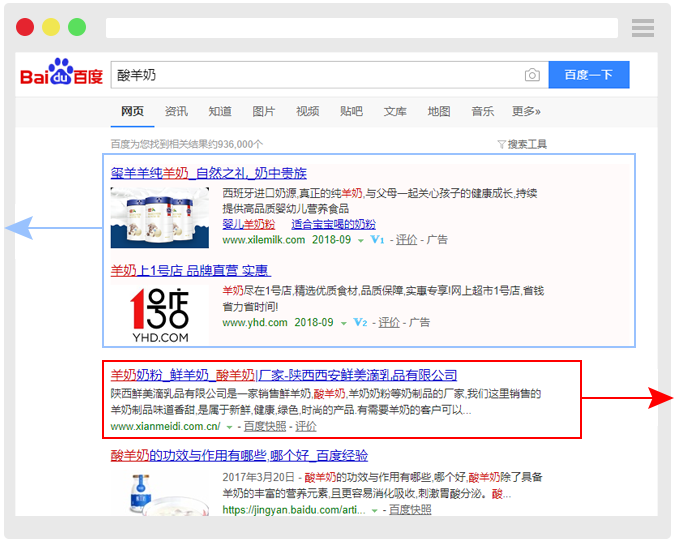This screenshot has width=676, height=540.
Task: Click the V1 verification badge for xilemilk
Action: click(x=378, y=240)
